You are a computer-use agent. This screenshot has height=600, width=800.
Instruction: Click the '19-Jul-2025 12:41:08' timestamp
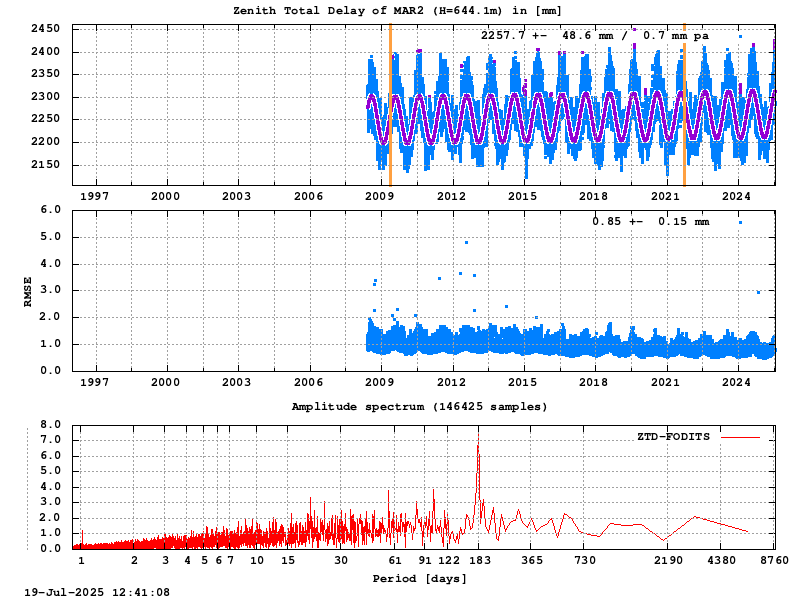(x=97, y=592)
